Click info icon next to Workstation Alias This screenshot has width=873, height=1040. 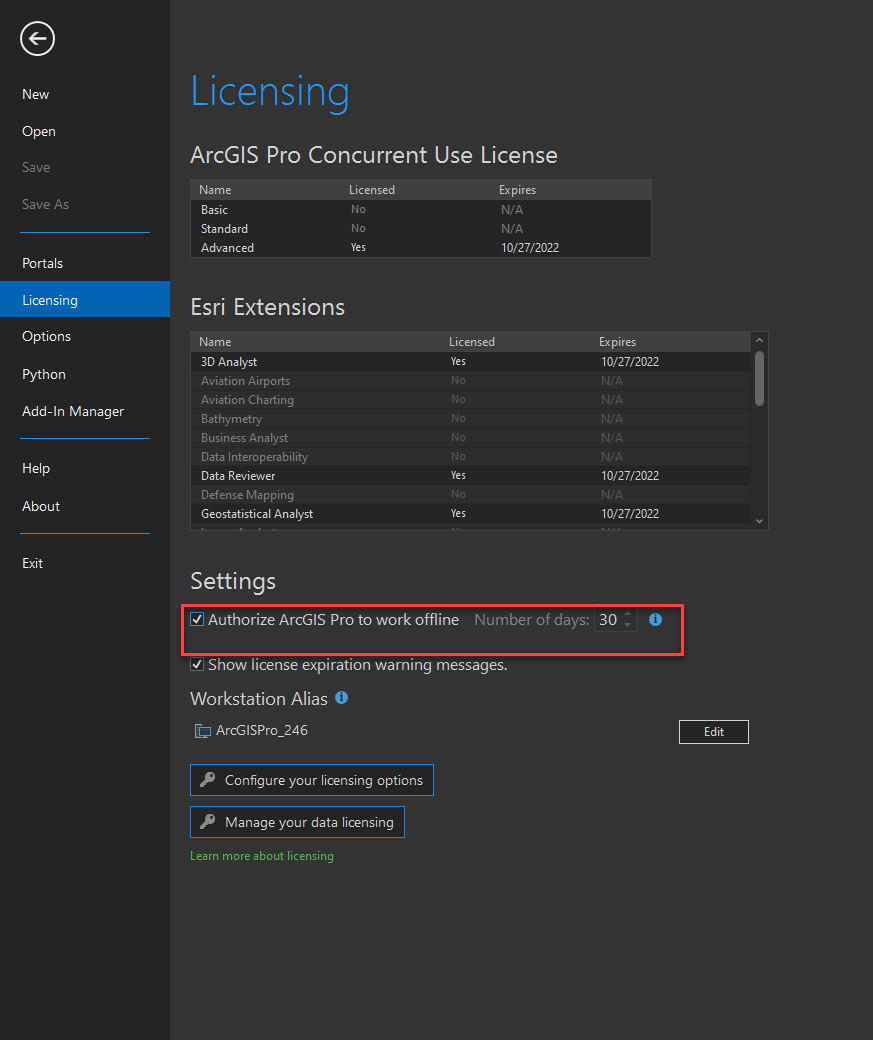[342, 698]
